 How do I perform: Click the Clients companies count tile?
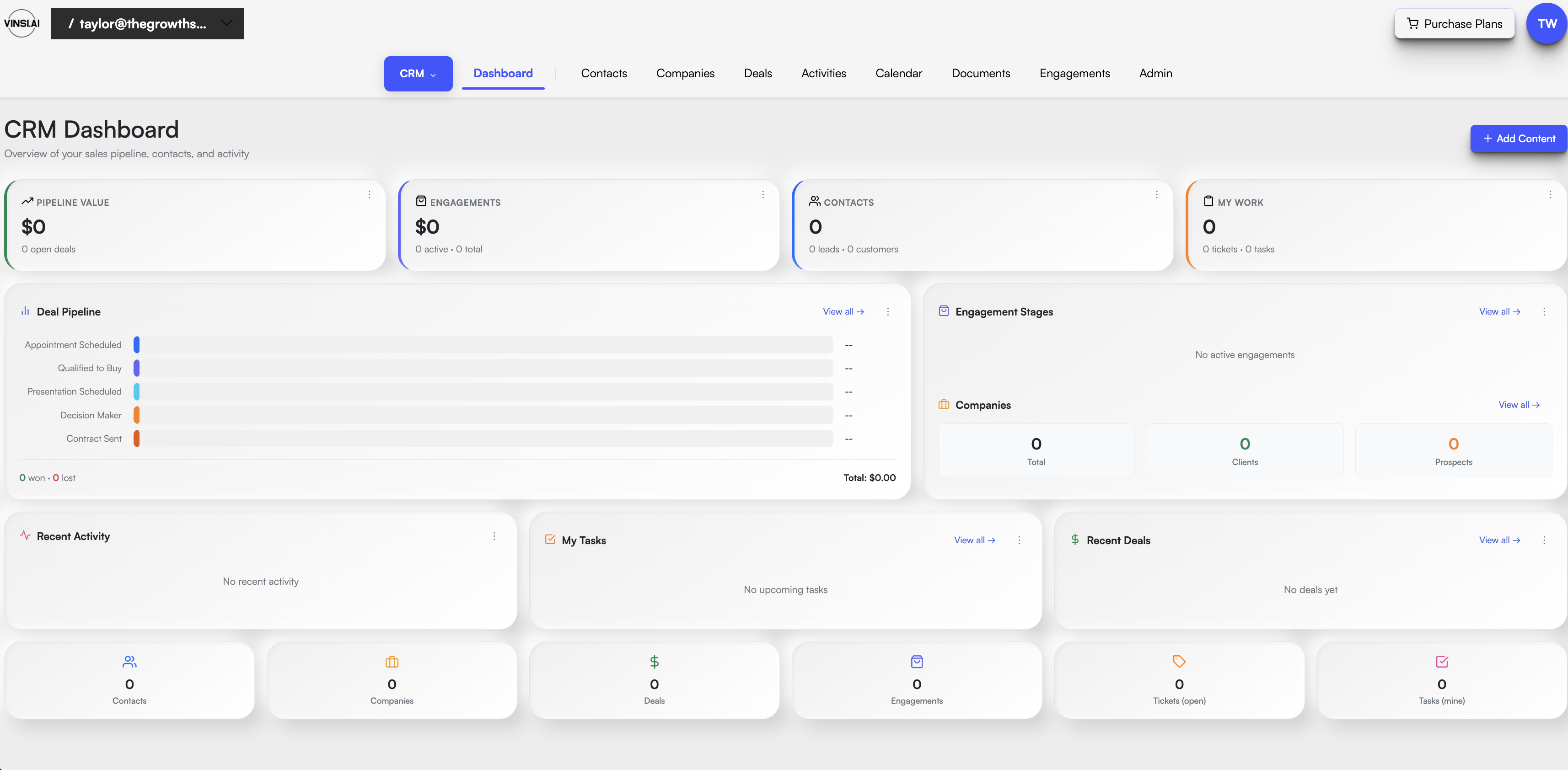coord(1245,450)
